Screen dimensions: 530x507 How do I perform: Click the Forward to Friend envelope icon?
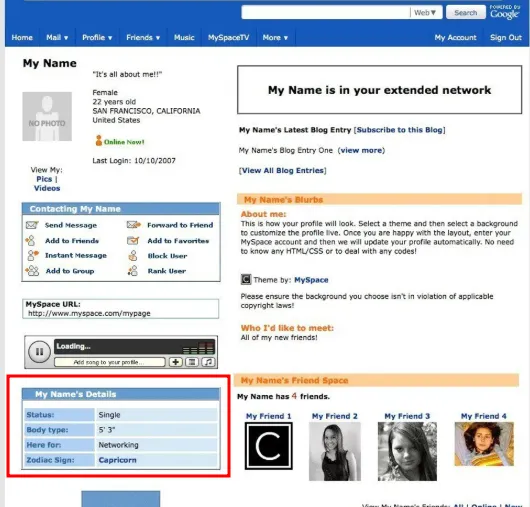tap(134, 224)
